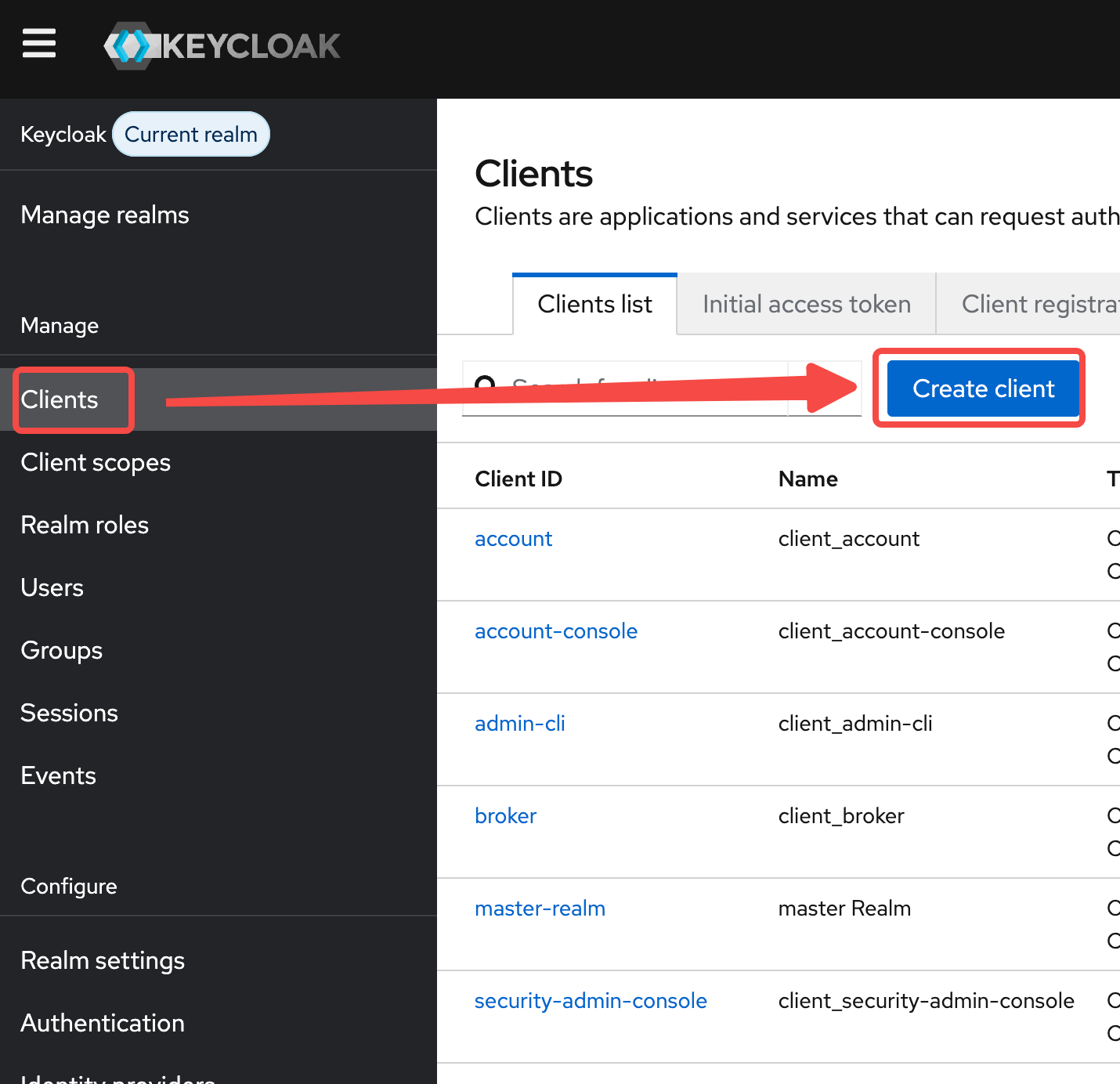This screenshot has width=1120, height=1084.
Task: Open Manage realms in sidebar
Action: point(105,215)
